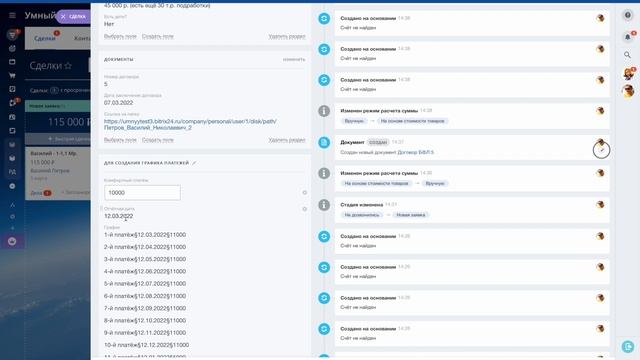Click into the 10000 input field
This screenshot has width=640, height=360.
click(x=142, y=193)
